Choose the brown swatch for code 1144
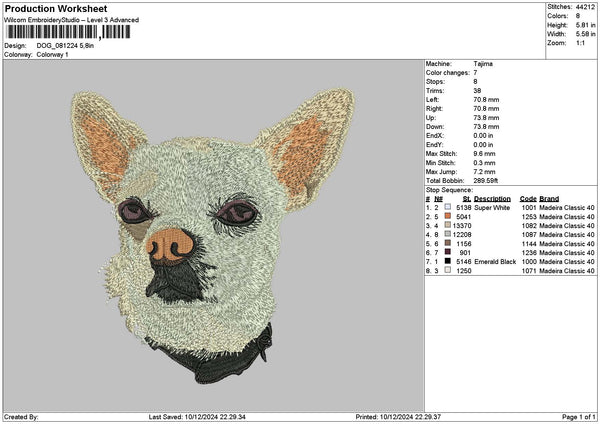600x424 pixels. [x=447, y=243]
